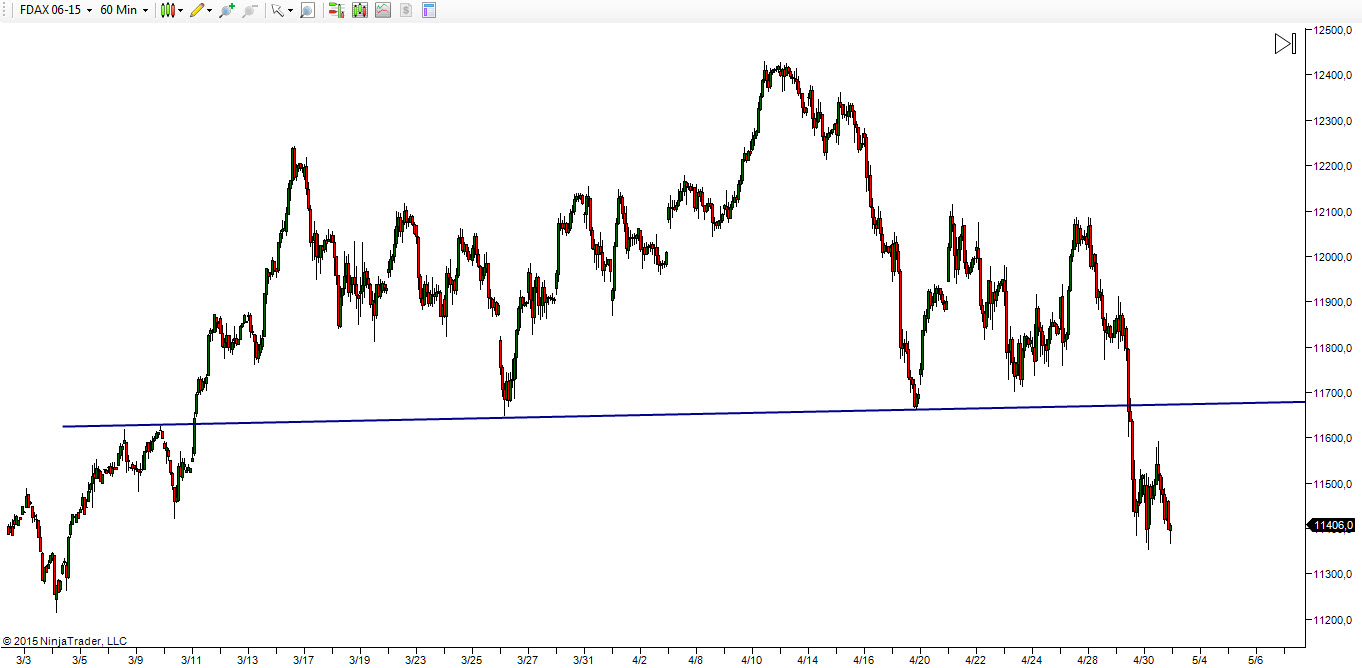Click the 4/14 date axis label
The width and height of the screenshot is (1362, 668).
pyautogui.click(x=809, y=660)
